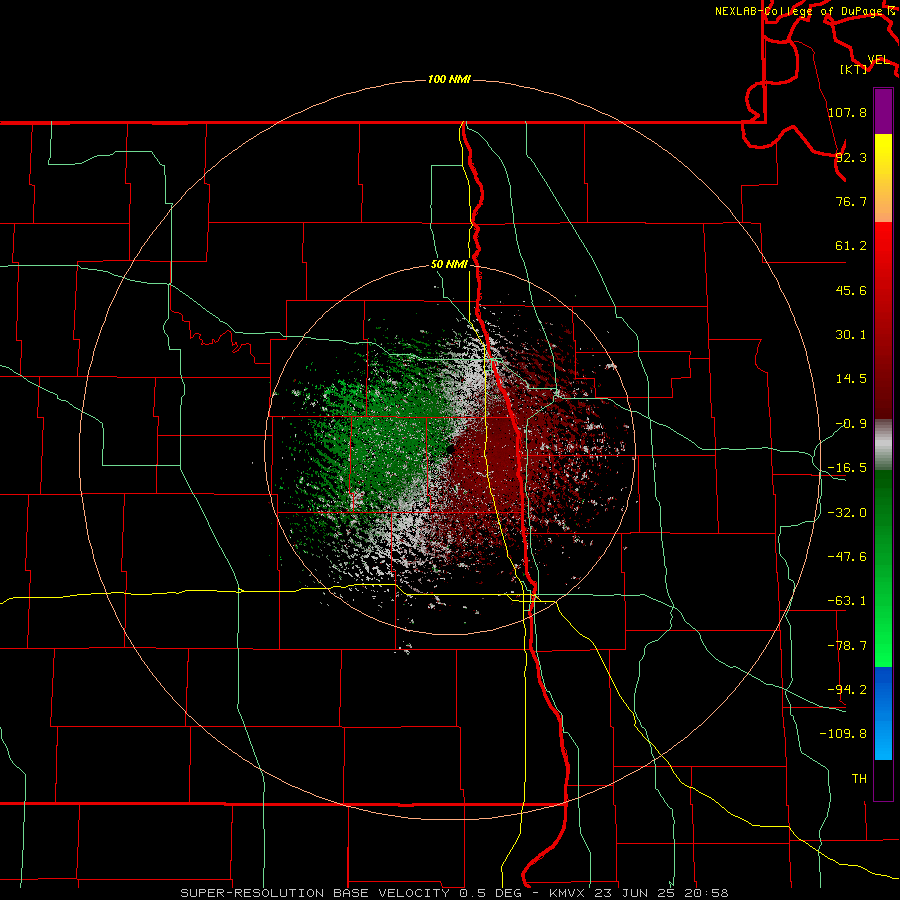Click the -47.6 value on velocity scale

[x=847, y=557]
